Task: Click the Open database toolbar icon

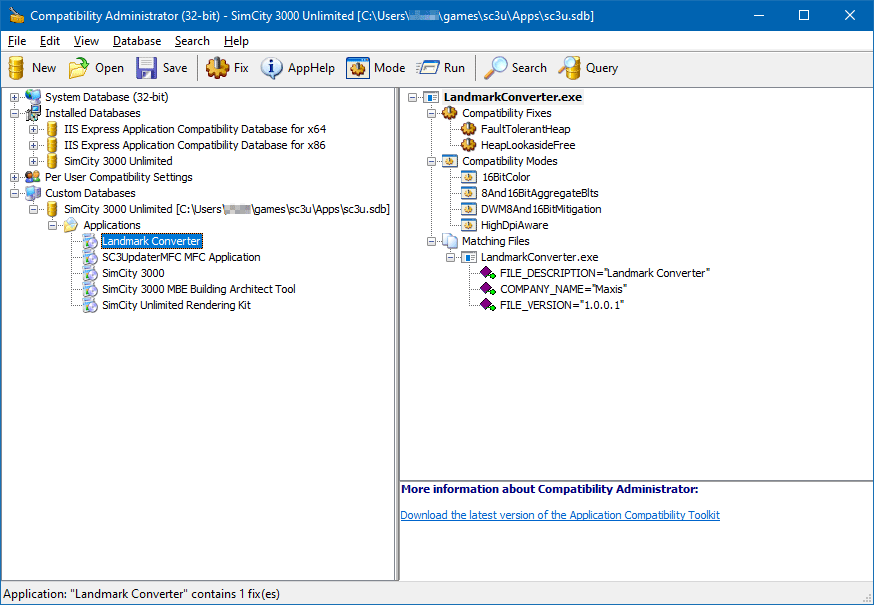Action: tap(79, 68)
